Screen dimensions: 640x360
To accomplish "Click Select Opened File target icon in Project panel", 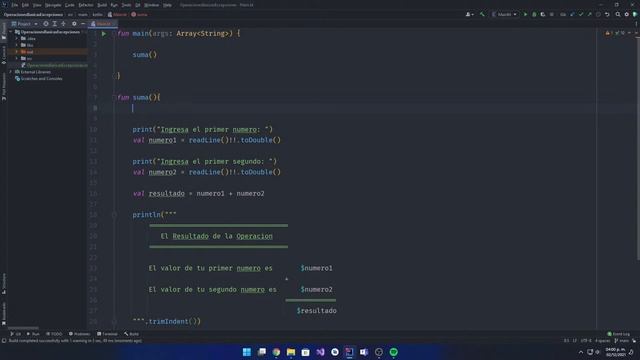I will [x=46, y=24].
